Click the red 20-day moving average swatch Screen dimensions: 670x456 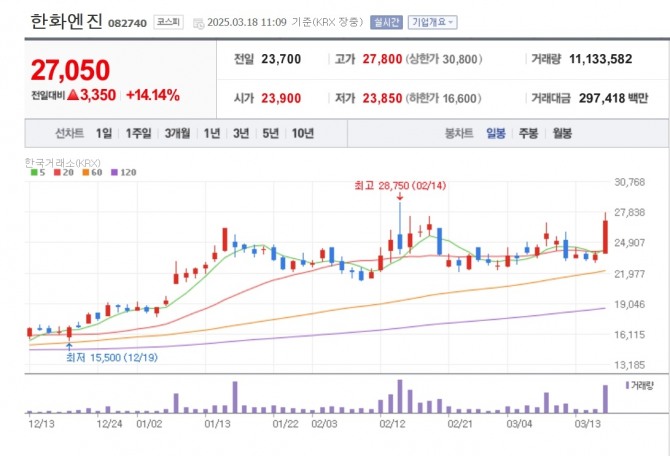(57, 172)
